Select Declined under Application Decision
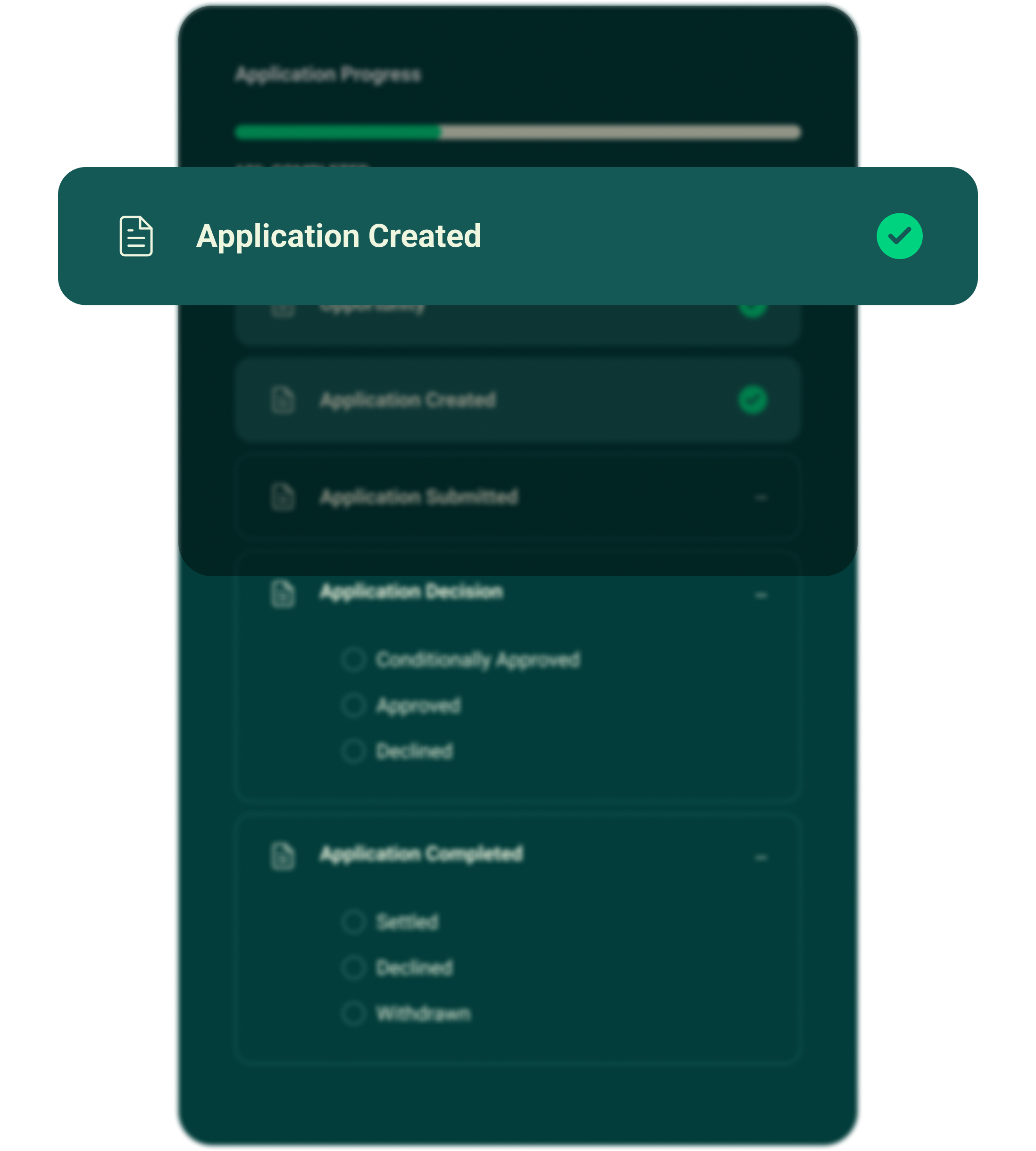The height and width of the screenshot is (1151, 1036). pos(353,751)
